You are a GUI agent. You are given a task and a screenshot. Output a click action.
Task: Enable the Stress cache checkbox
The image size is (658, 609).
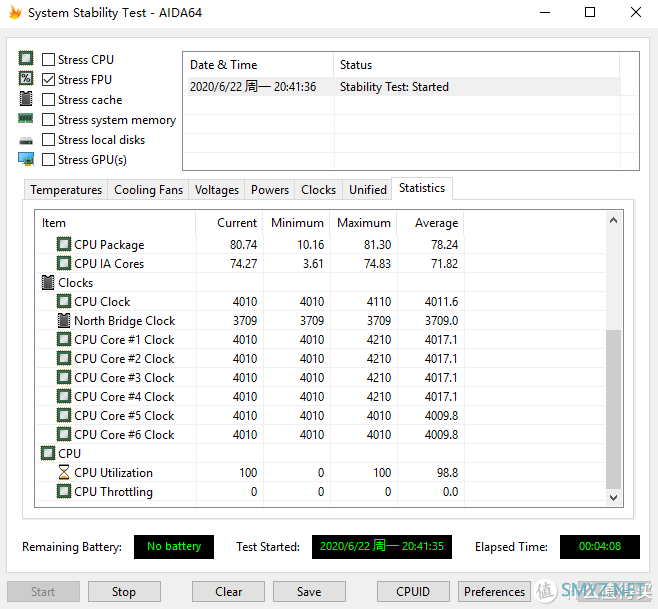(48, 99)
